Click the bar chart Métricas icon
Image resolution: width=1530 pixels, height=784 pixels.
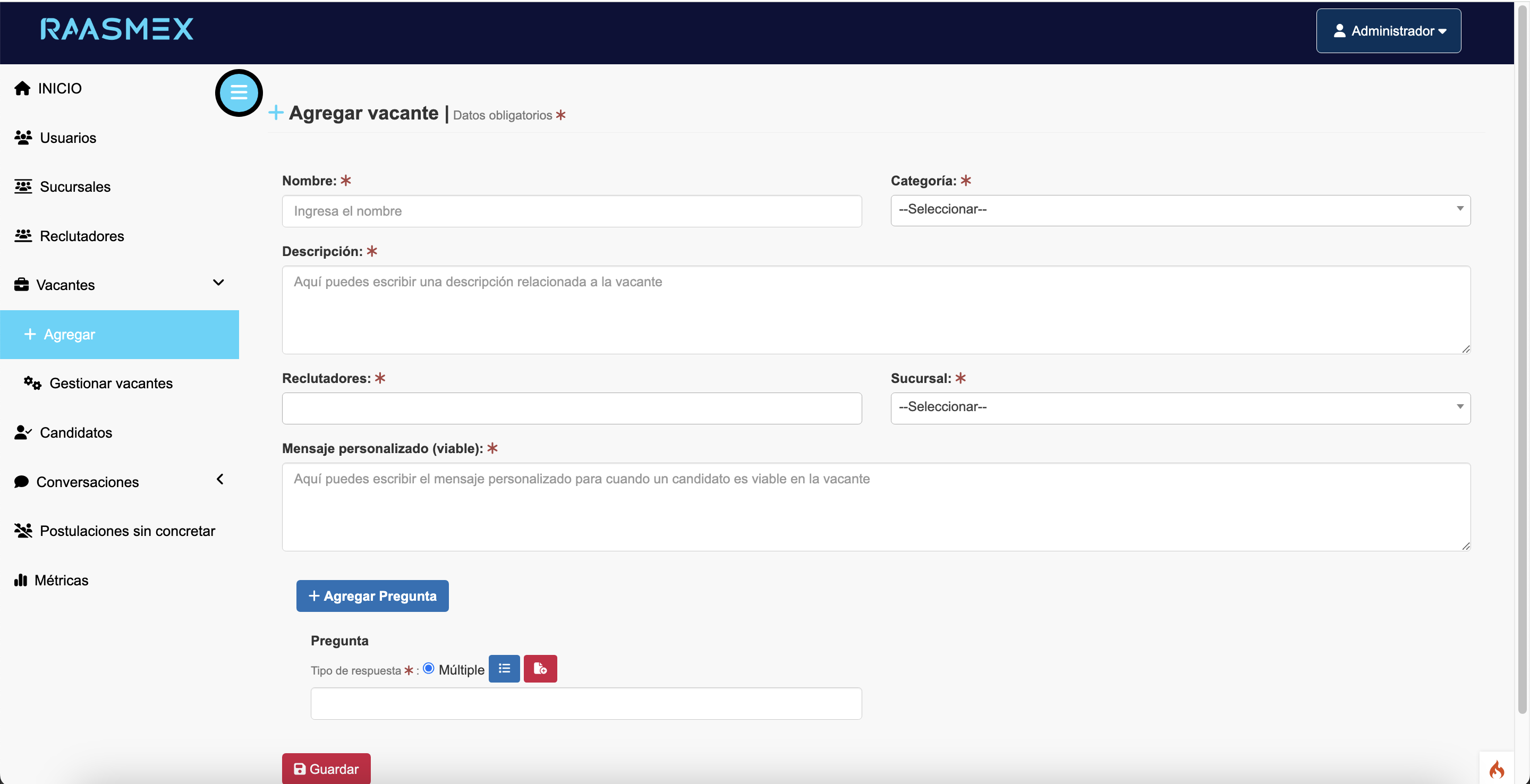pos(21,580)
